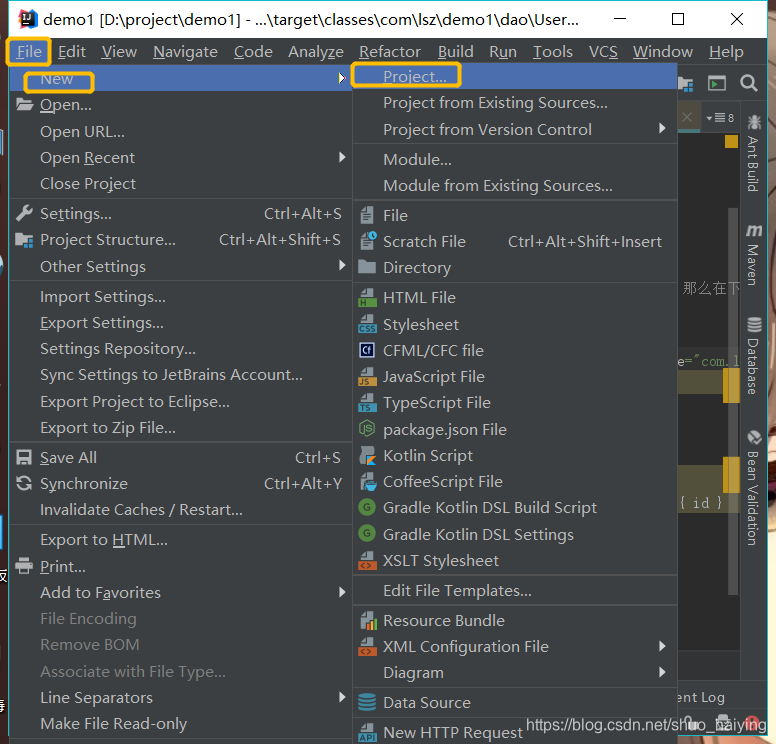Click the TypeScript File TS icon
Image resolution: width=776 pixels, height=744 pixels.
(x=367, y=403)
